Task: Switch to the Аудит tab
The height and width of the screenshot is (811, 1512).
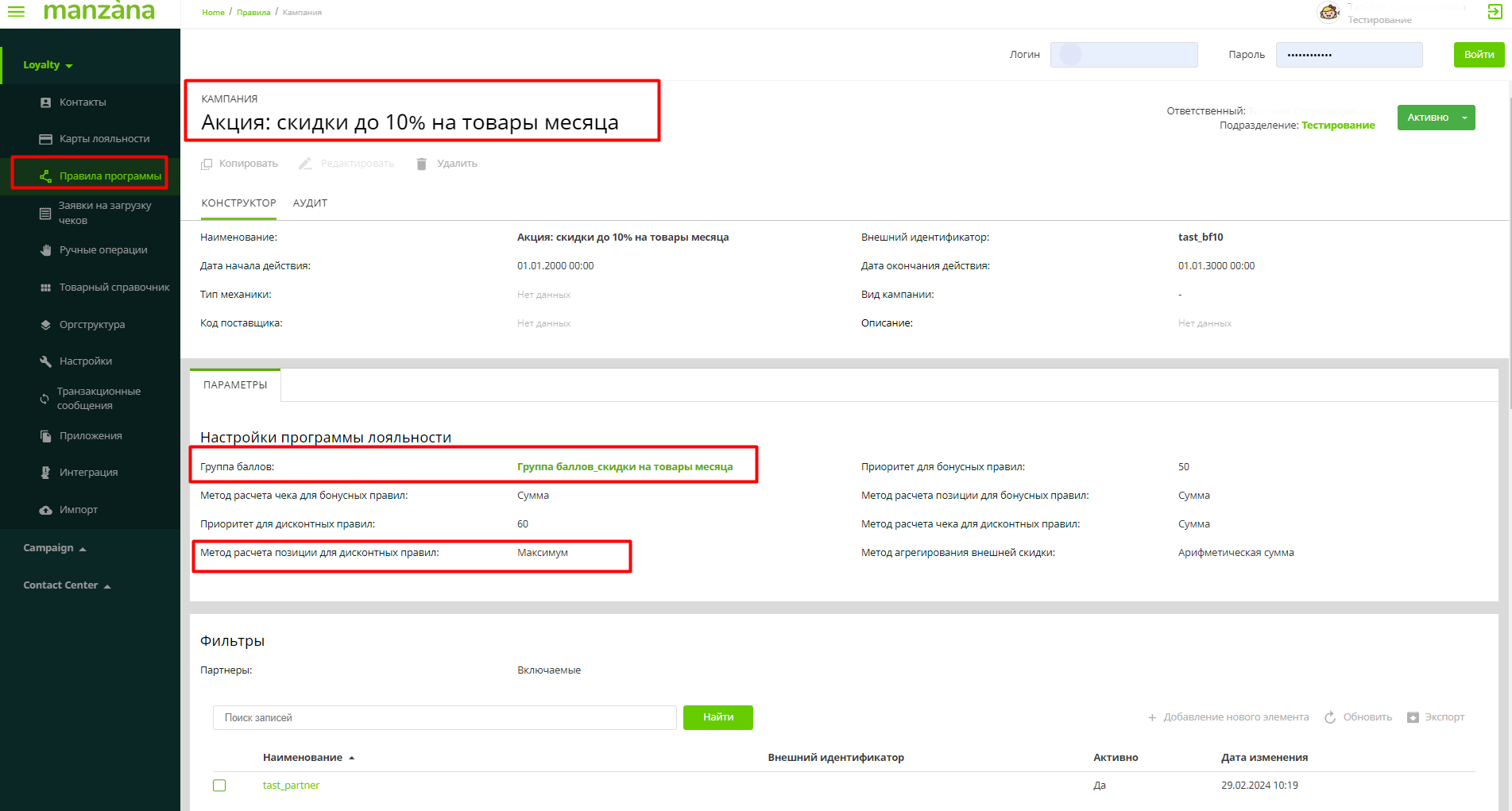Action: [x=310, y=203]
